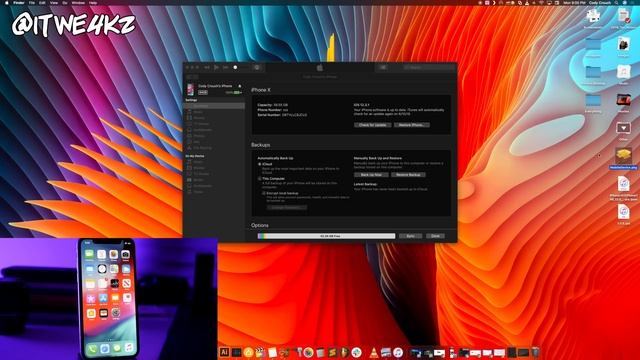The image size is (640, 360).
Task: Click the Done button in iTunes
Action: pyautogui.click(x=435, y=236)
